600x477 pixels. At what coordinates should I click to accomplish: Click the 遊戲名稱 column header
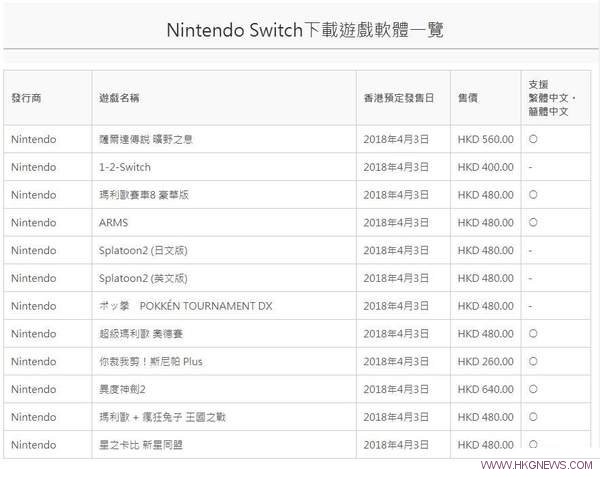point(119,98)
